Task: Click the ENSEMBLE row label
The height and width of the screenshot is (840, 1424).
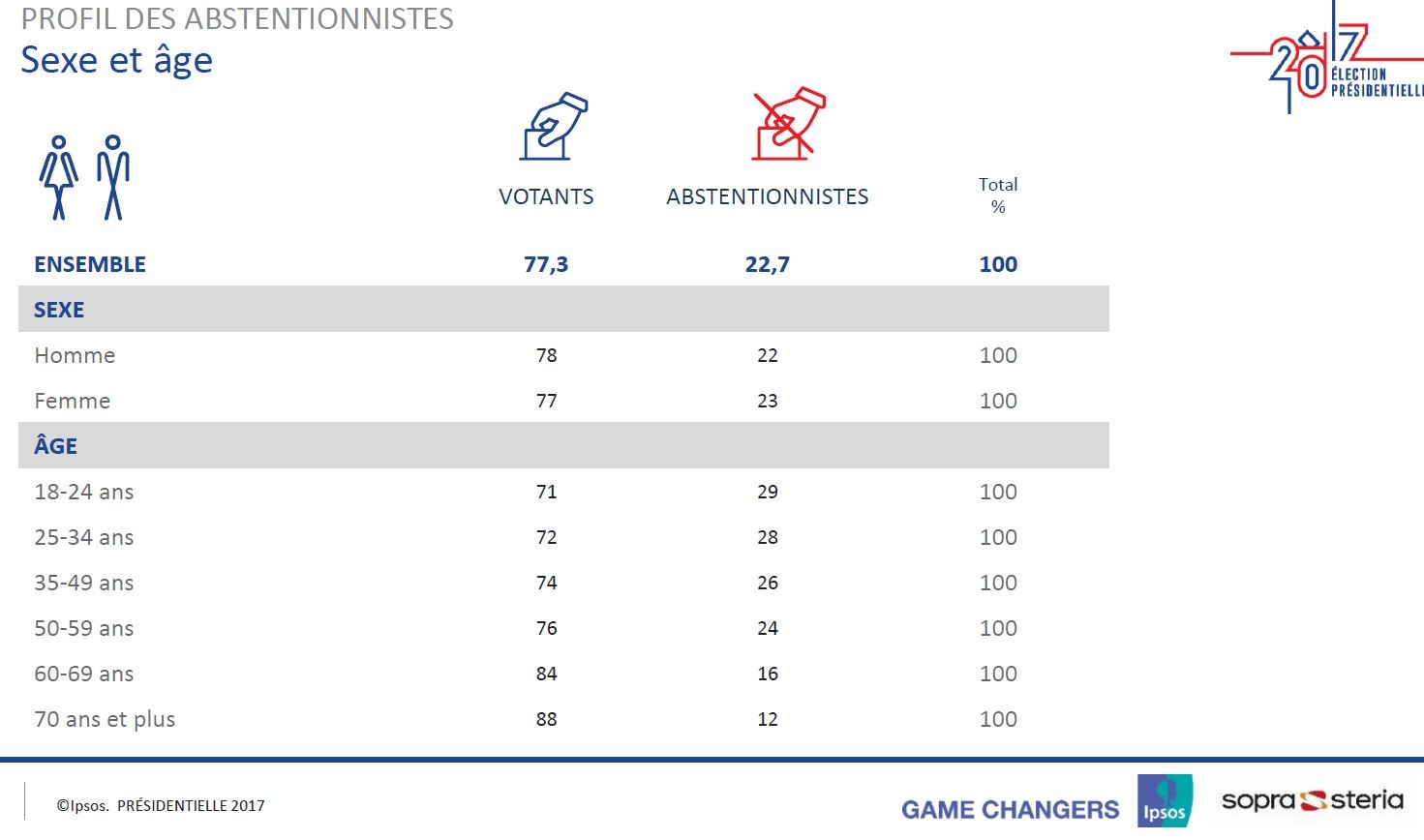Action: pos(90,264)
